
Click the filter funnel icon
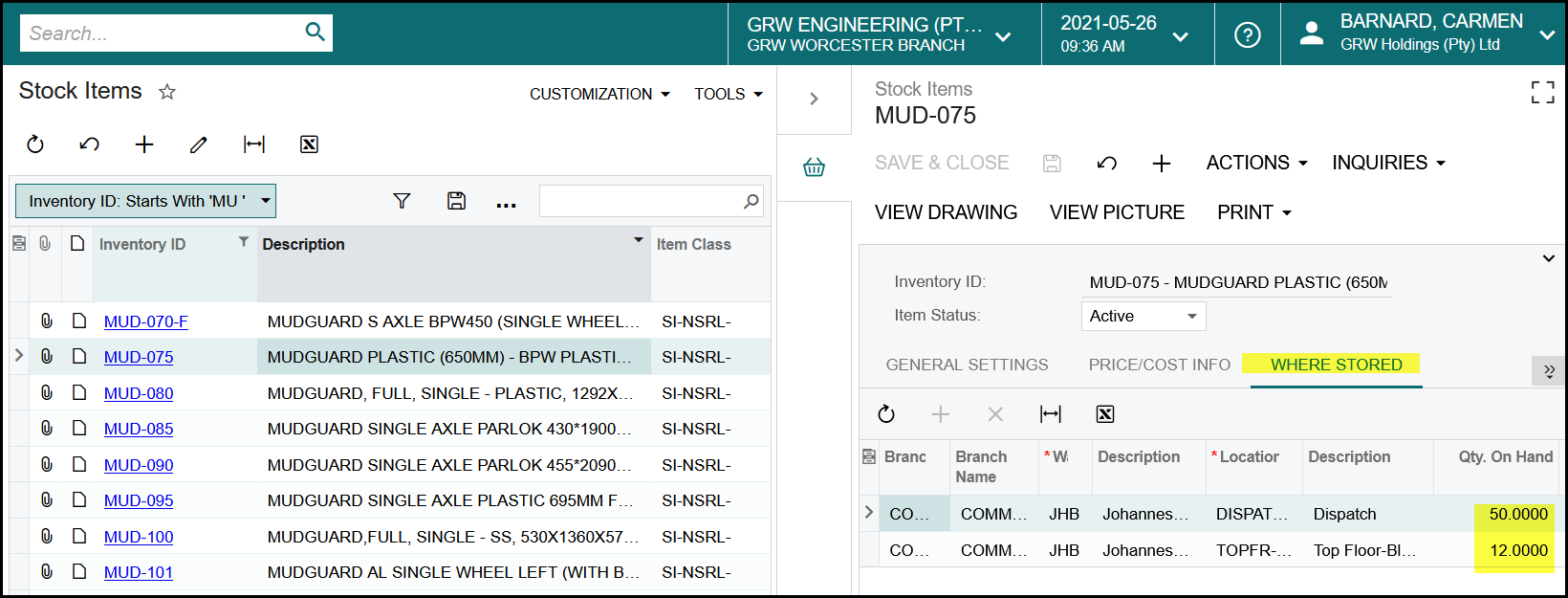coord(402,201)
